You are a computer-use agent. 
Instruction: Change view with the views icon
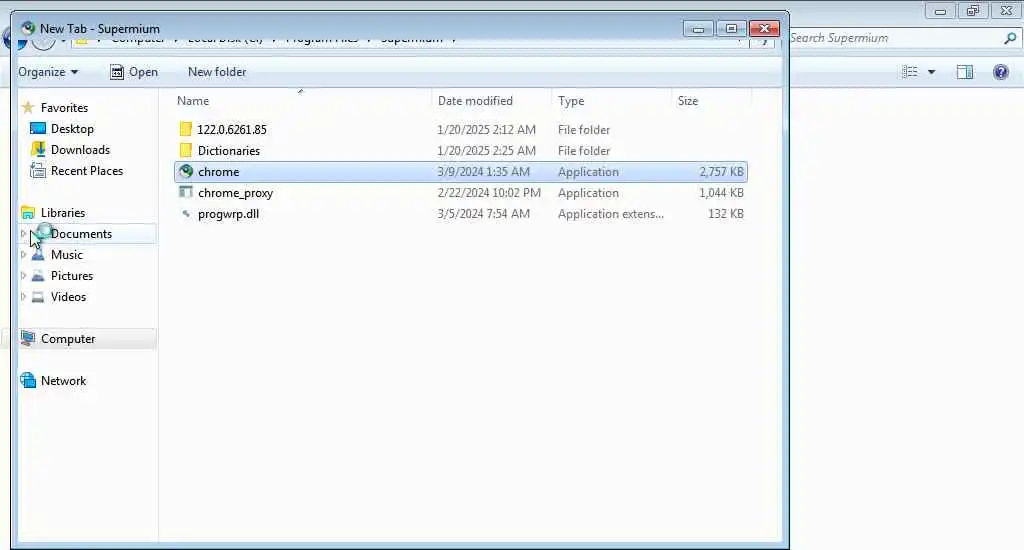coord(910,72)
